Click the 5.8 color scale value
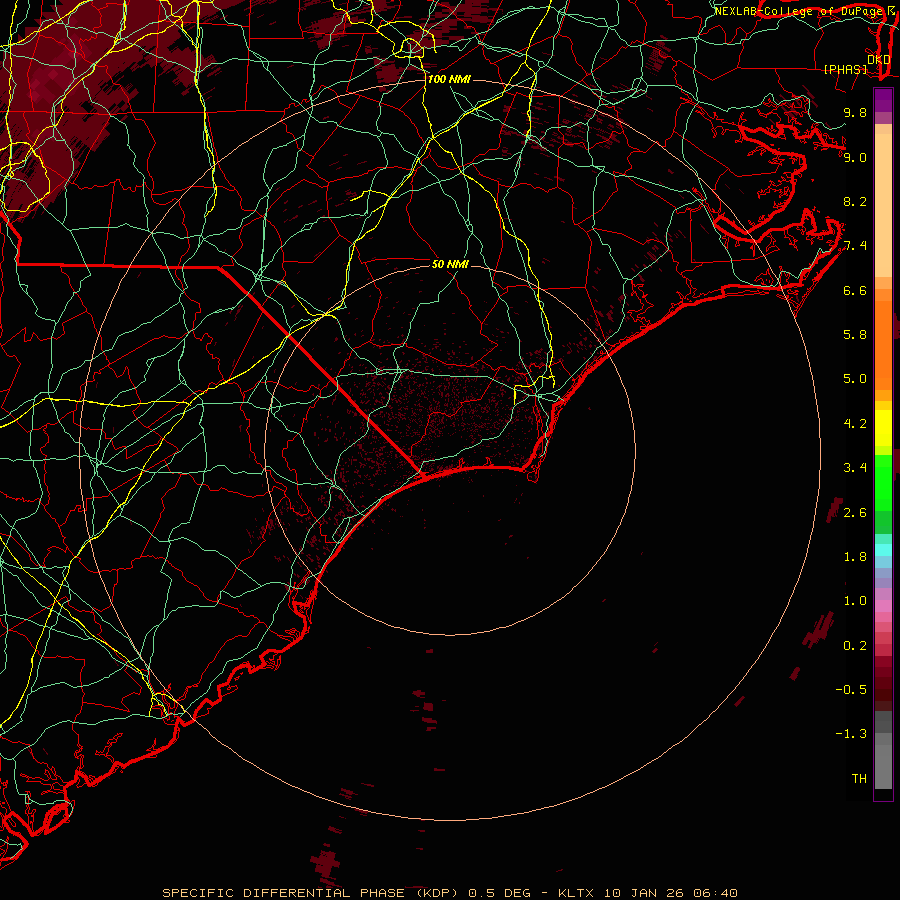The height and width of the screenshot is (900, 900). click(x=855, y=335)
